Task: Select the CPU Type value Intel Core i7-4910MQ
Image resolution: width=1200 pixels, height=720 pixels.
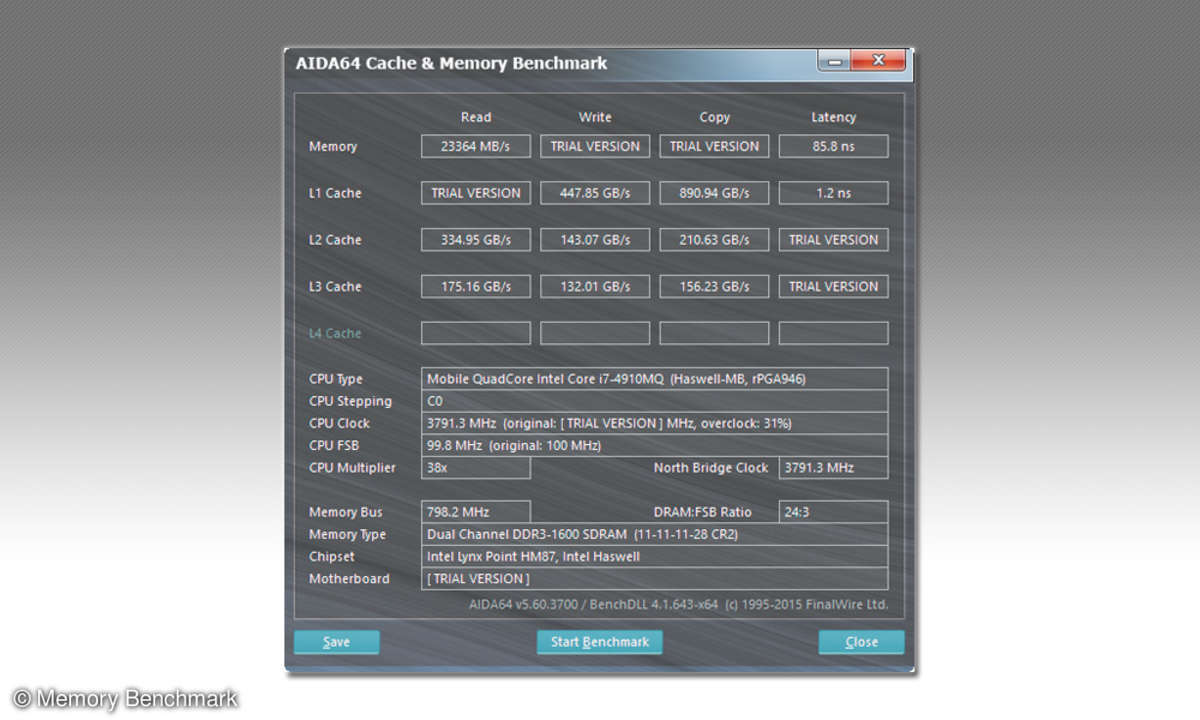Action: (x=654, y=379)
